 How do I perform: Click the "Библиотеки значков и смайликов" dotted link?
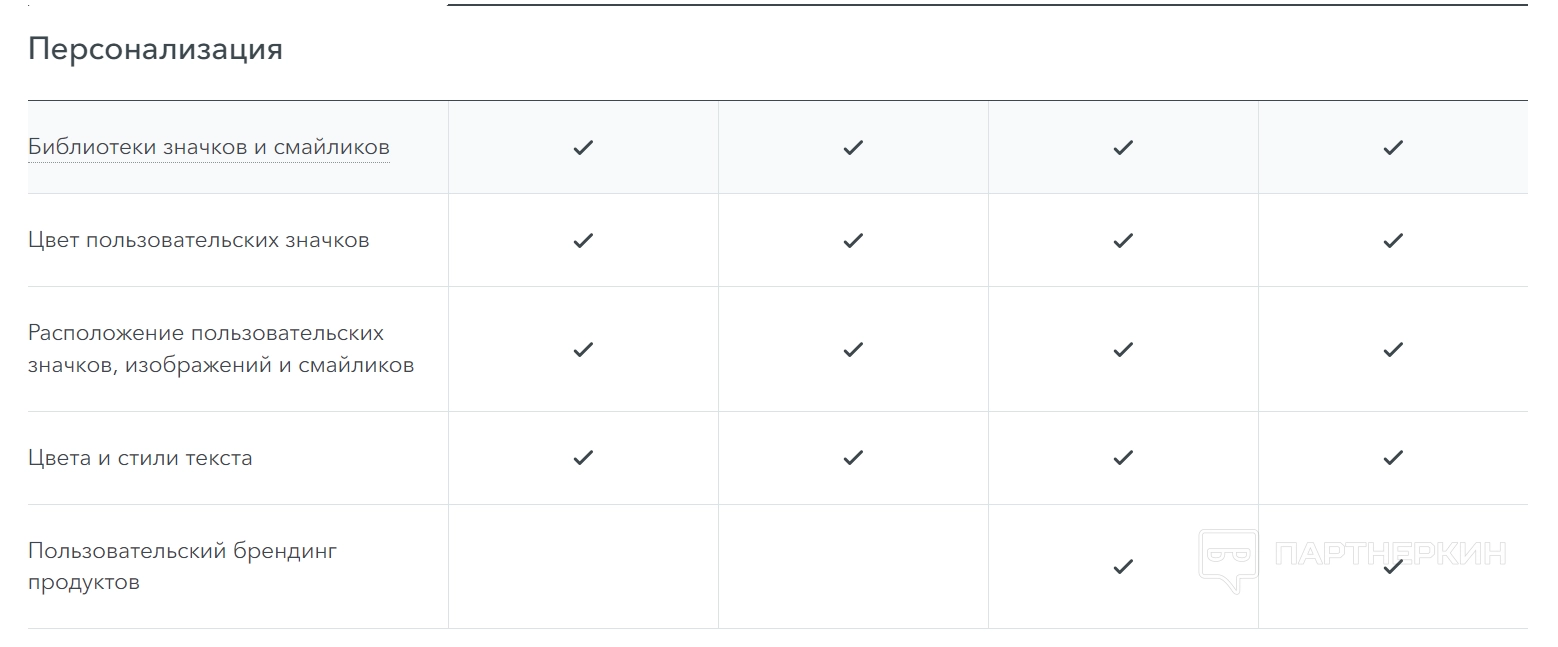pyautogui.click(x=208, y=148)
